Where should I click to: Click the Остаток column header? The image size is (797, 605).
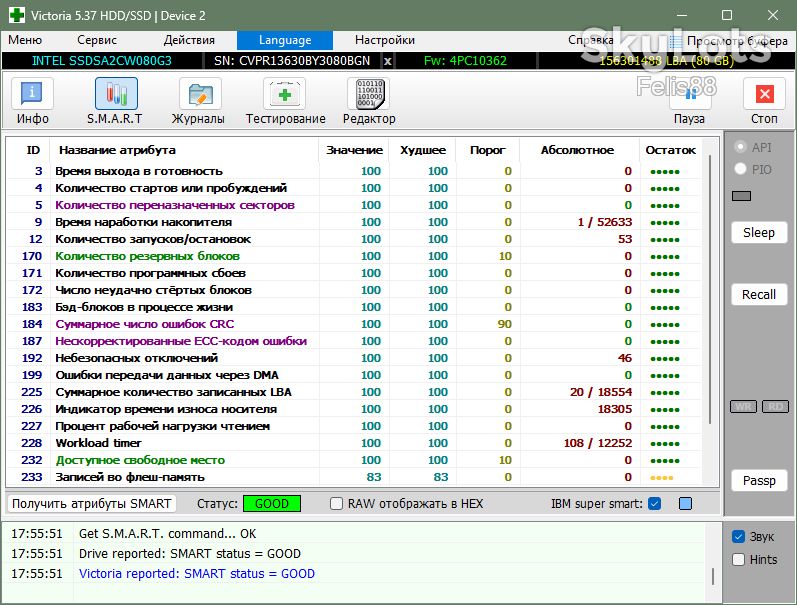coord(670,150)
